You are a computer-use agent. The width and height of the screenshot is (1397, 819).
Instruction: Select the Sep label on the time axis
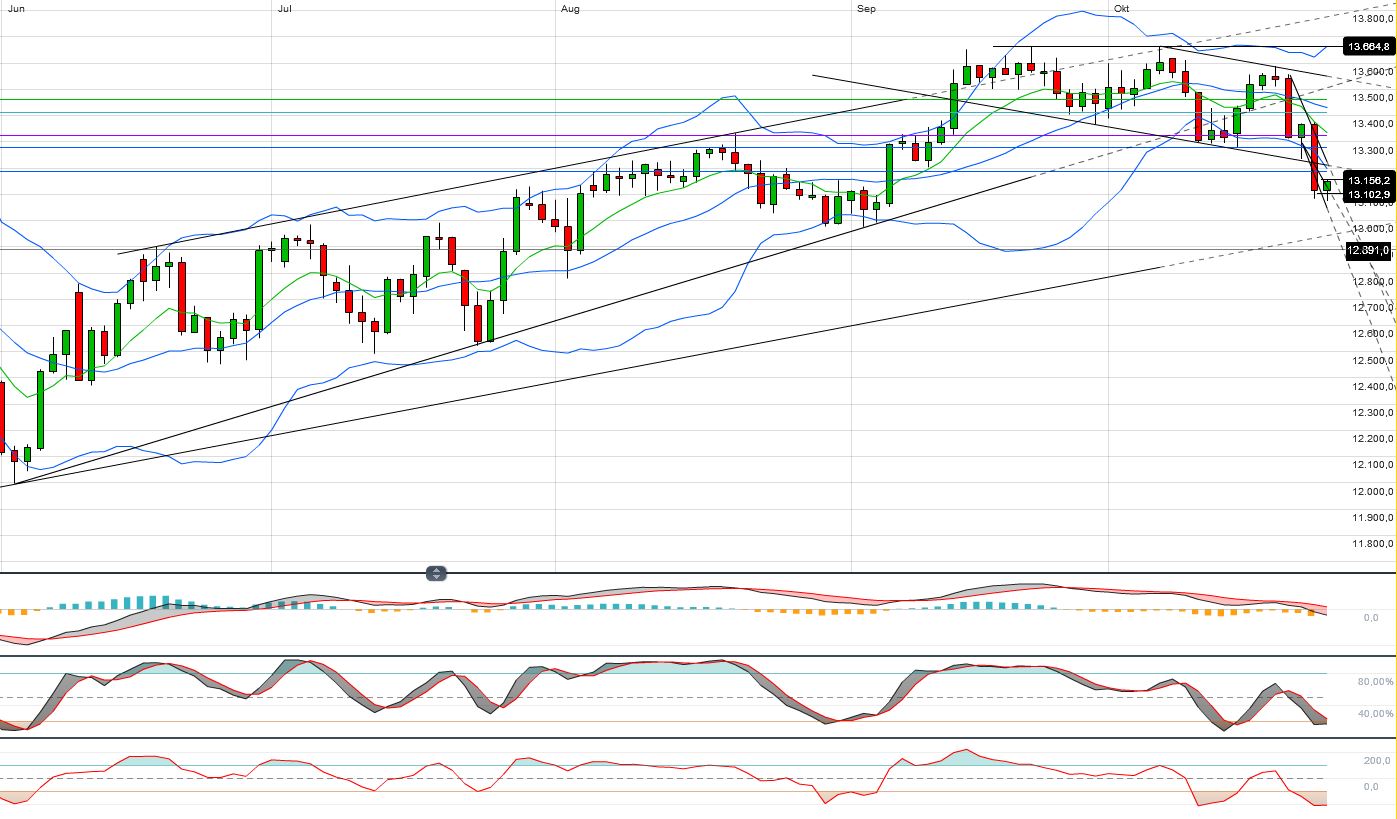866,8
